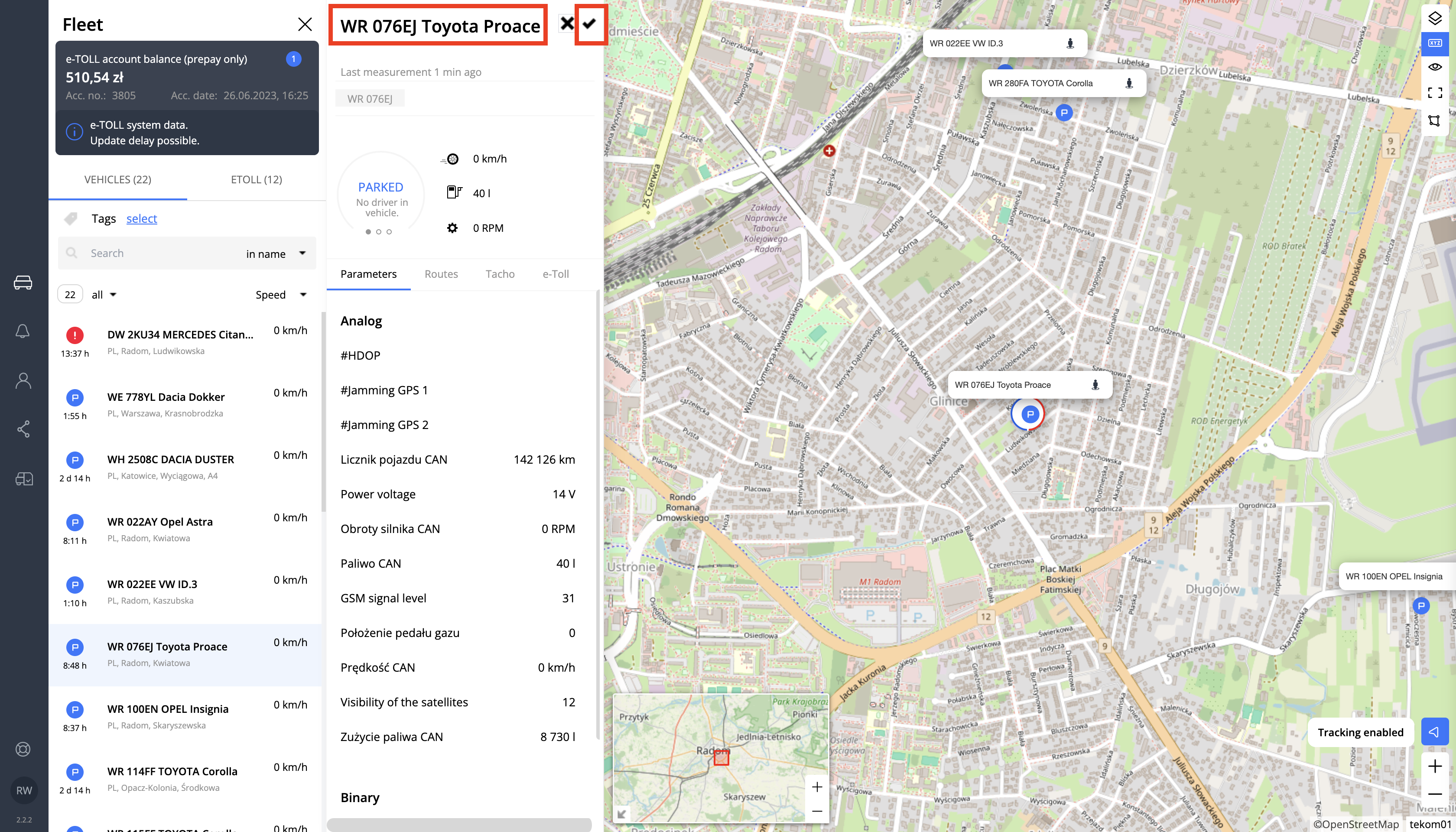Click the horizontal scrollbar under Binary

click(x=459, y=824)
